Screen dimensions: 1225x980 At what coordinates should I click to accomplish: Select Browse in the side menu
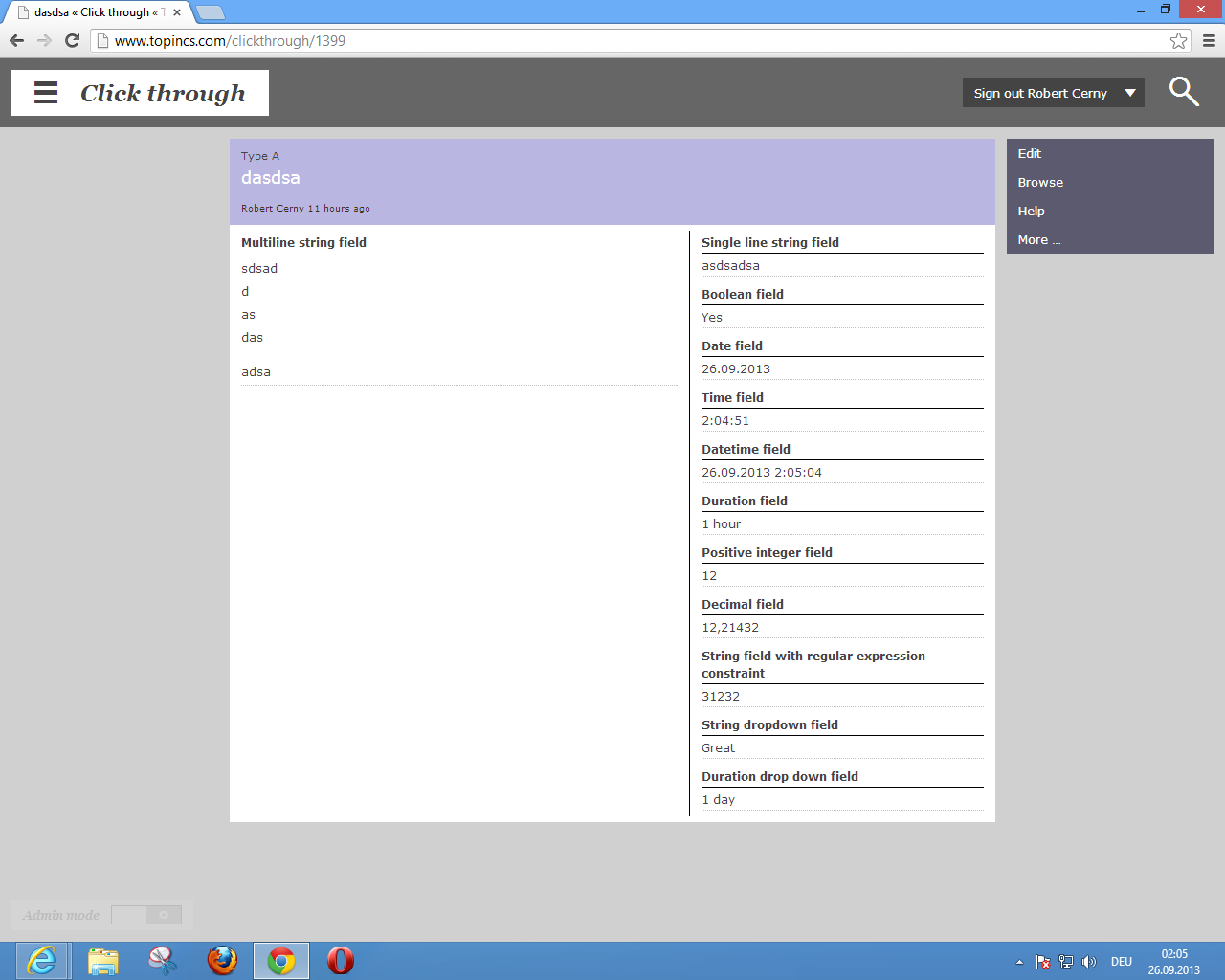[1040, 183]
